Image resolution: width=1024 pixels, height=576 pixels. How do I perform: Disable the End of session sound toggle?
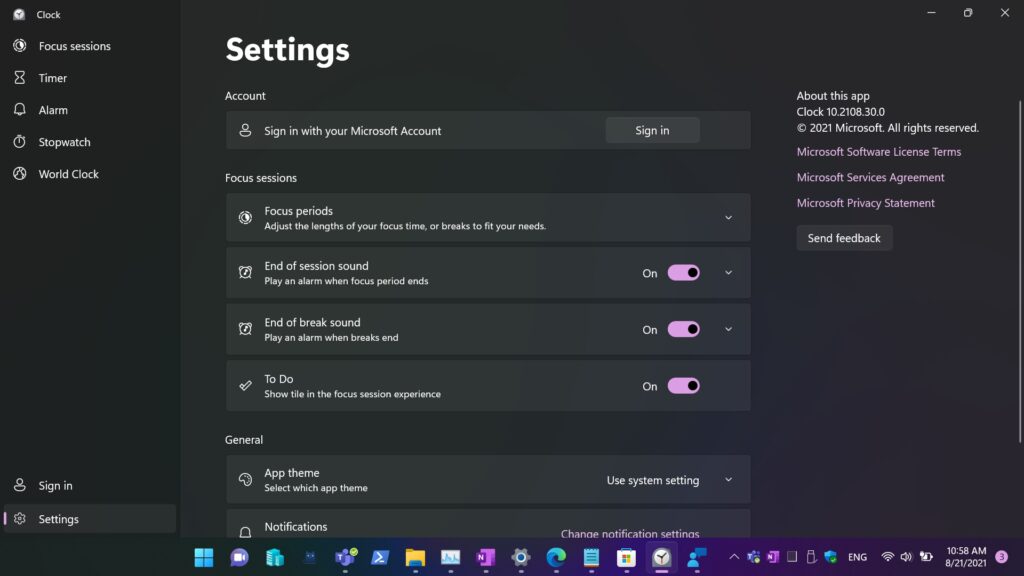coord(683,273)
